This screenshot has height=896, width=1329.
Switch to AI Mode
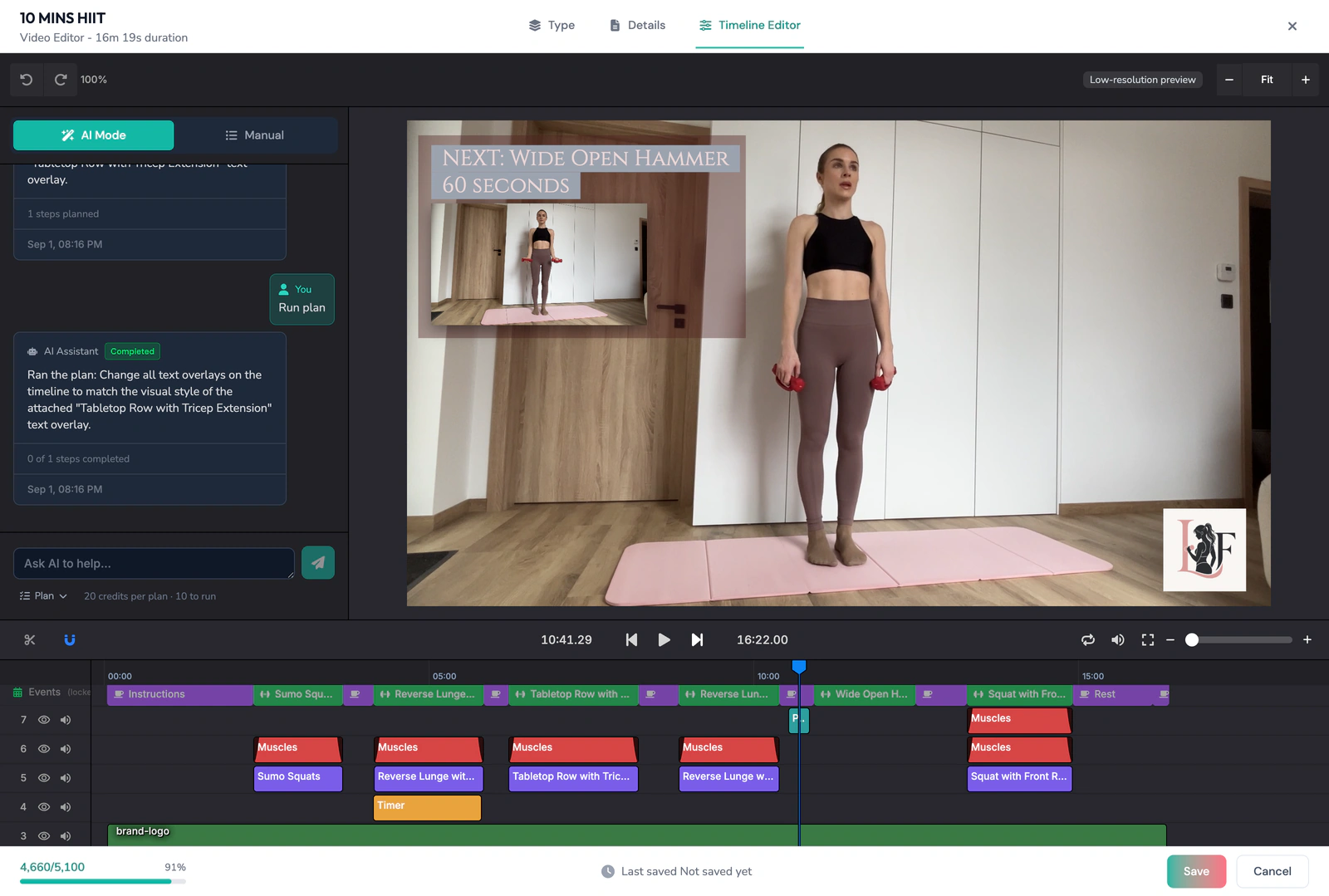pyautogui.click(x=94, y=135)
